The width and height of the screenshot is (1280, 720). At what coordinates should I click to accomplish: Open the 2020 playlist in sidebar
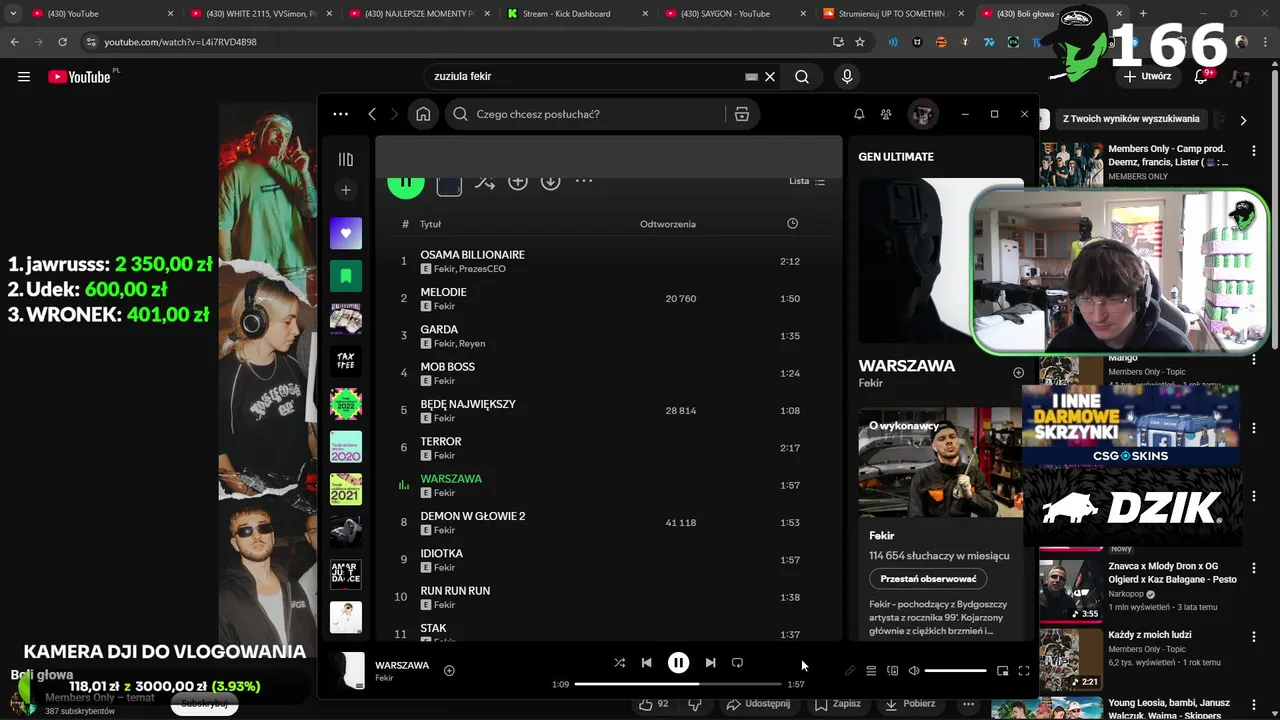pyautogui.click(x=346, y=447)
